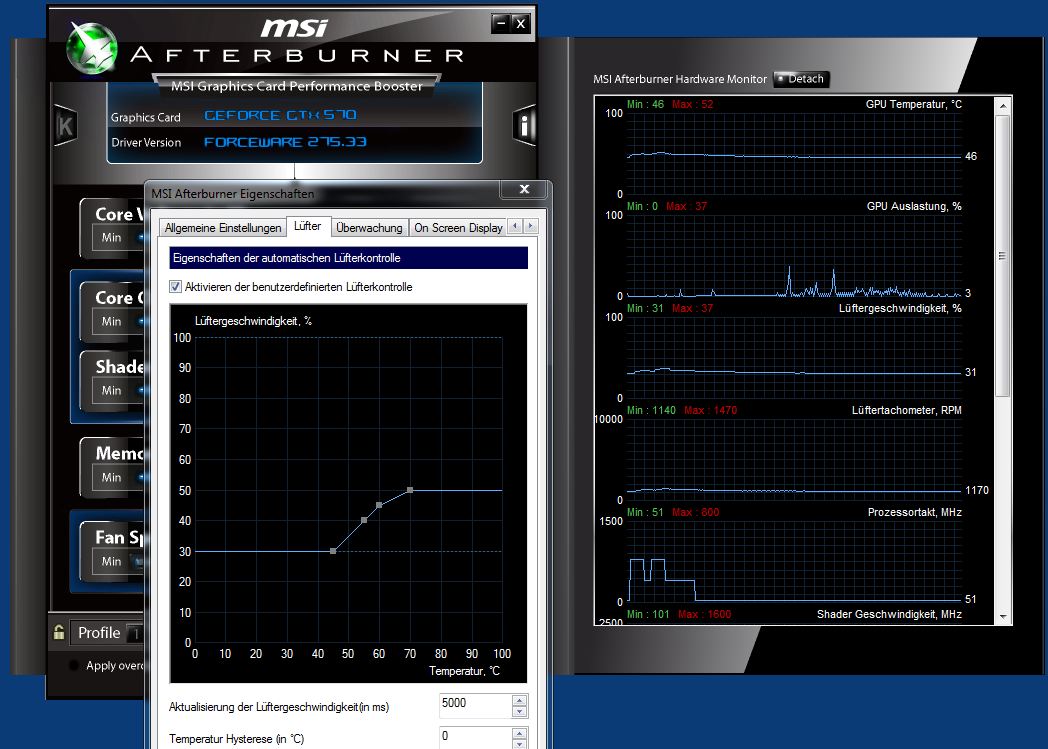The width and height of the screenshot is (1048, 749).
Task: Click the GPU Auslastung graph
Action: tap(794, 256)
